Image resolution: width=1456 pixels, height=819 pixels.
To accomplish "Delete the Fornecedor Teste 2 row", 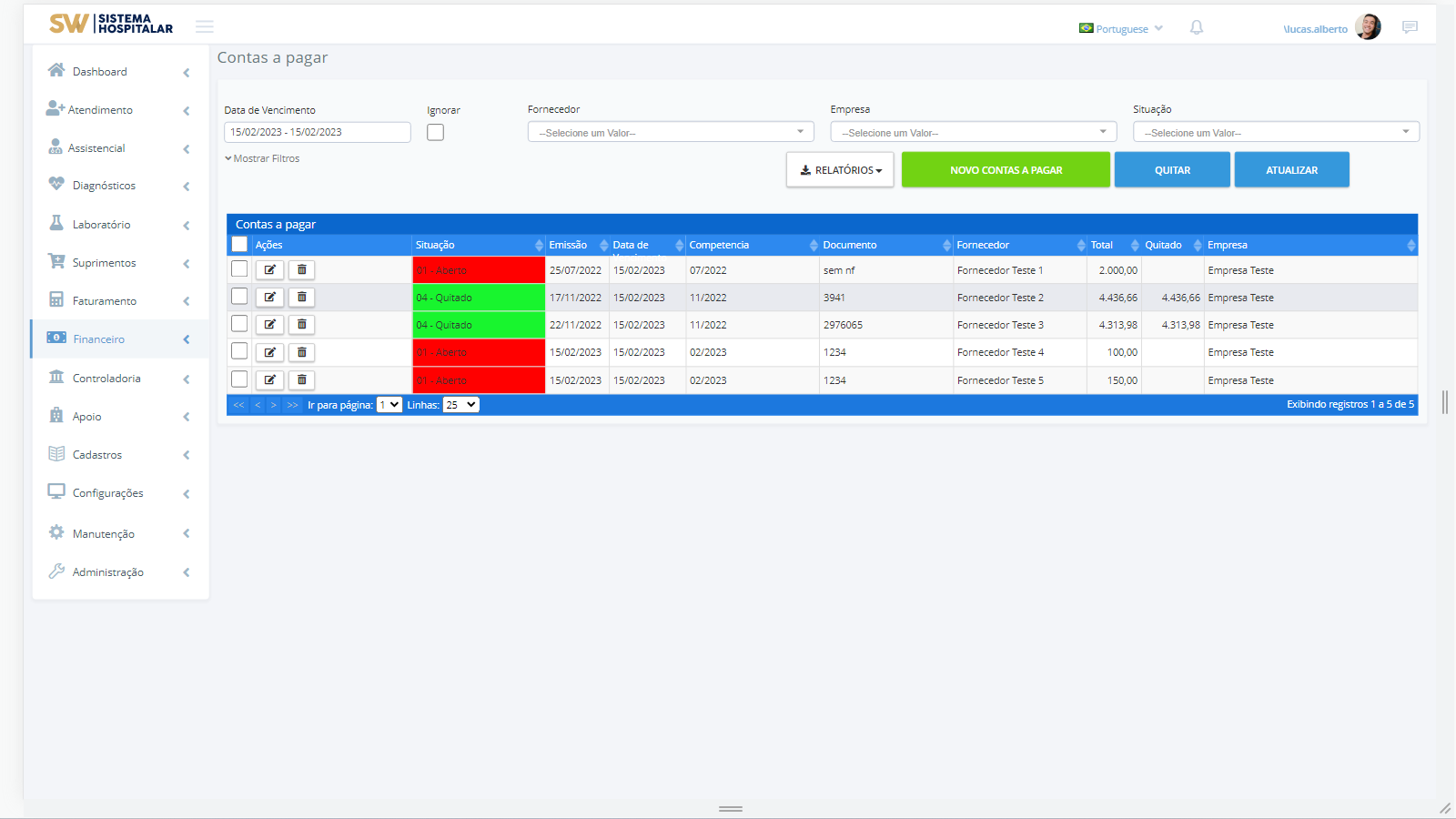I will [301, 298].
